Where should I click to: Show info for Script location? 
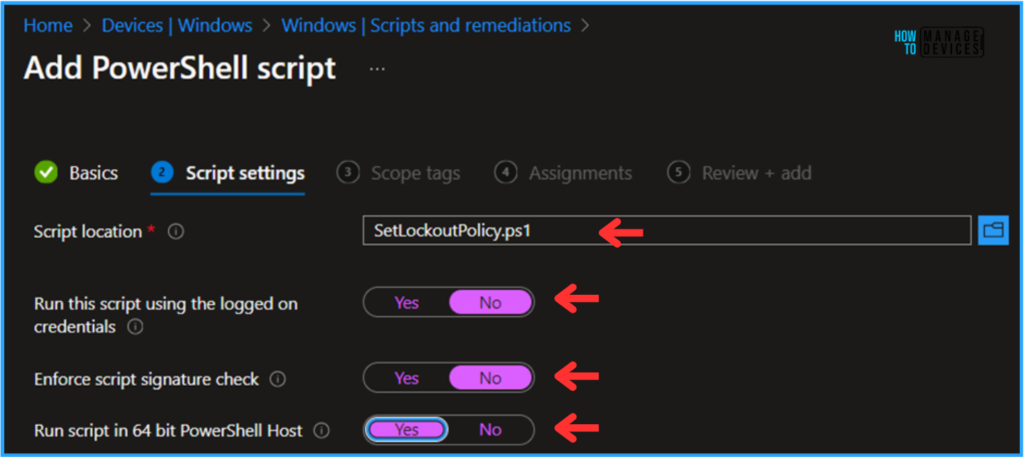pos(175,231)
